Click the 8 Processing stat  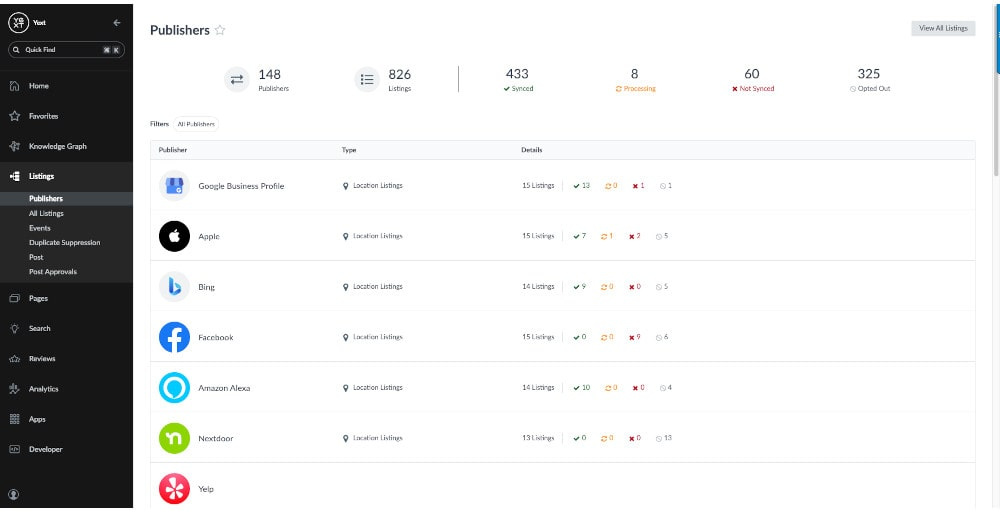(x=635, y=80)
